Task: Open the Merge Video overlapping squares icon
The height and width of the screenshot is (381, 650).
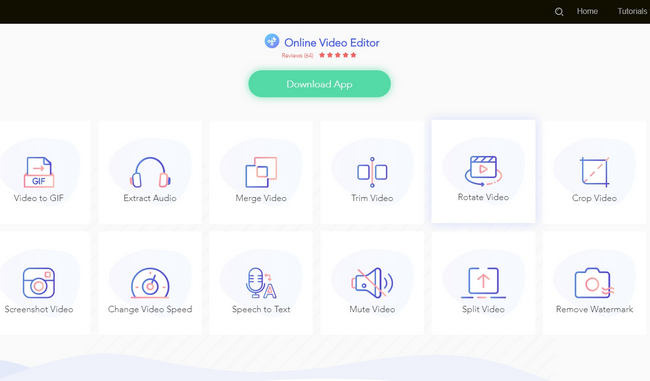Action: (261, 172)
